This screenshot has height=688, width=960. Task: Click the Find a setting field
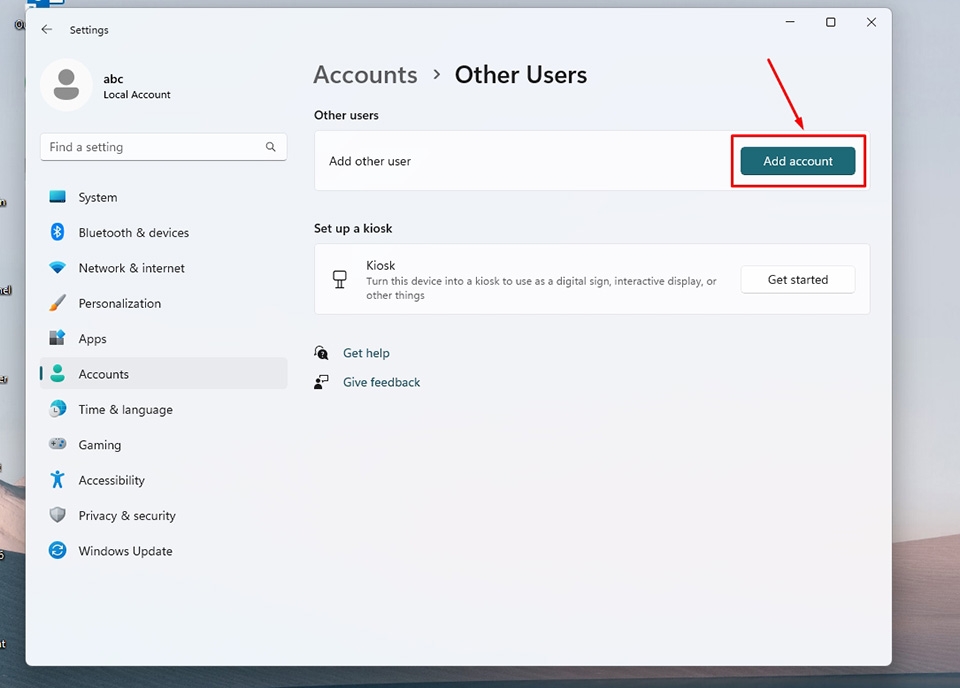click(163, 147)
